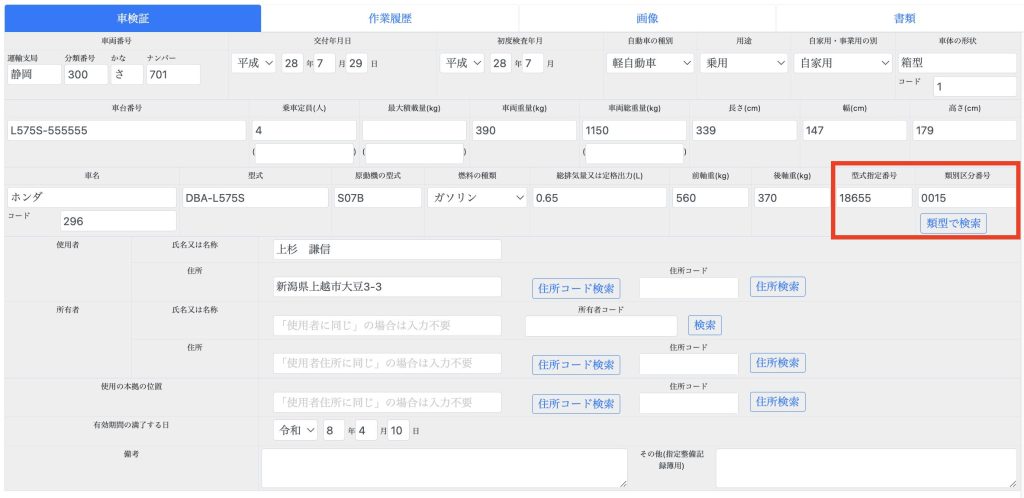
Task: Open the 自動車の種別 dropdown showing 軽自動車
Action: point(650,63)
